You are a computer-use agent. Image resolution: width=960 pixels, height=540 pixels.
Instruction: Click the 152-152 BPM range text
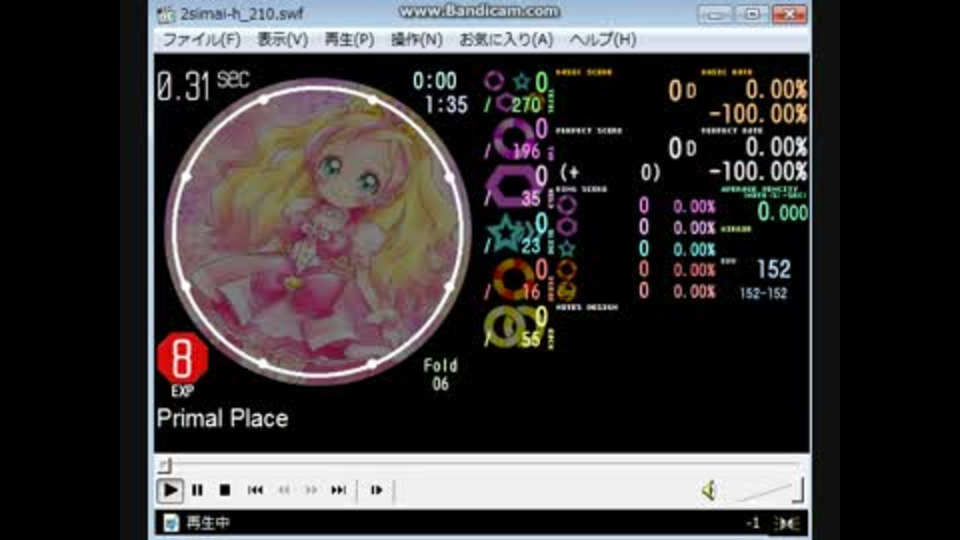click(x=763, y=294)
